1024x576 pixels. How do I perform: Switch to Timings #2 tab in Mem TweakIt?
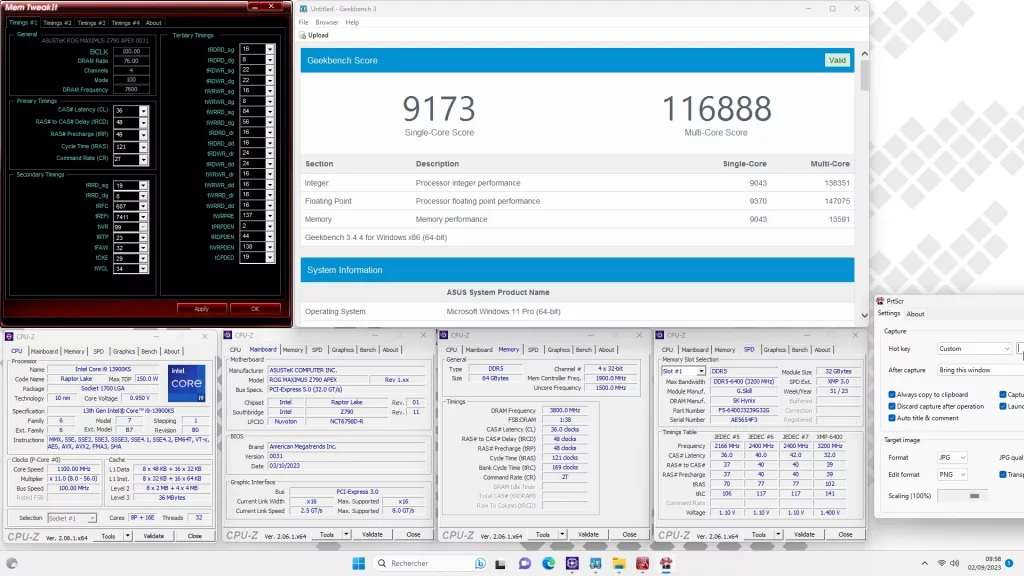pyautogui.click(x=57, y=23)
